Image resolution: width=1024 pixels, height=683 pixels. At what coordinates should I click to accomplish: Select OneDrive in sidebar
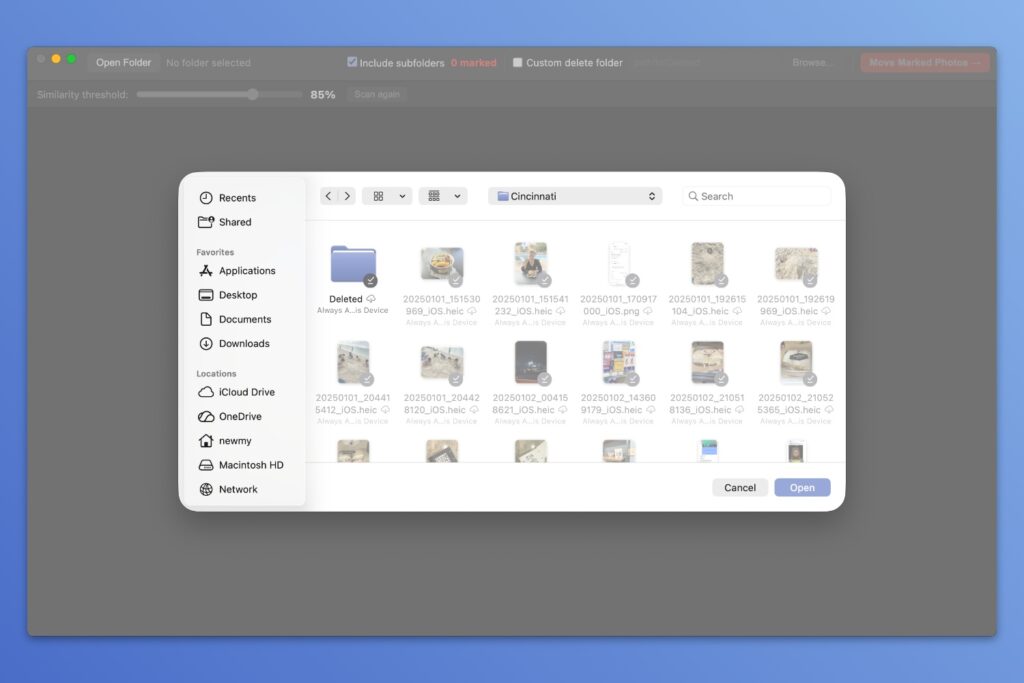click(x=240, y=416)
